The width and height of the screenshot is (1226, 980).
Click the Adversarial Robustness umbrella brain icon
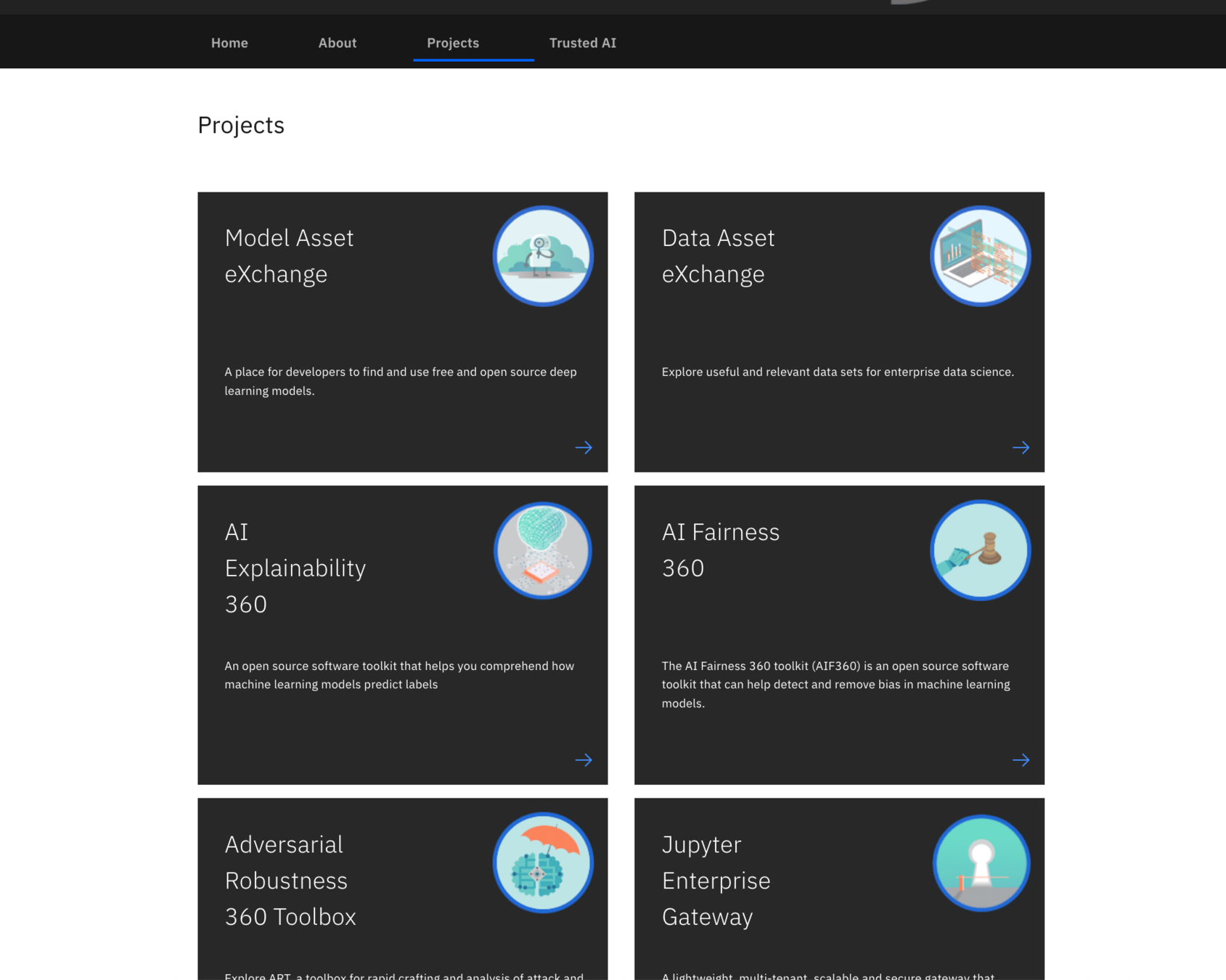point(543,862)
